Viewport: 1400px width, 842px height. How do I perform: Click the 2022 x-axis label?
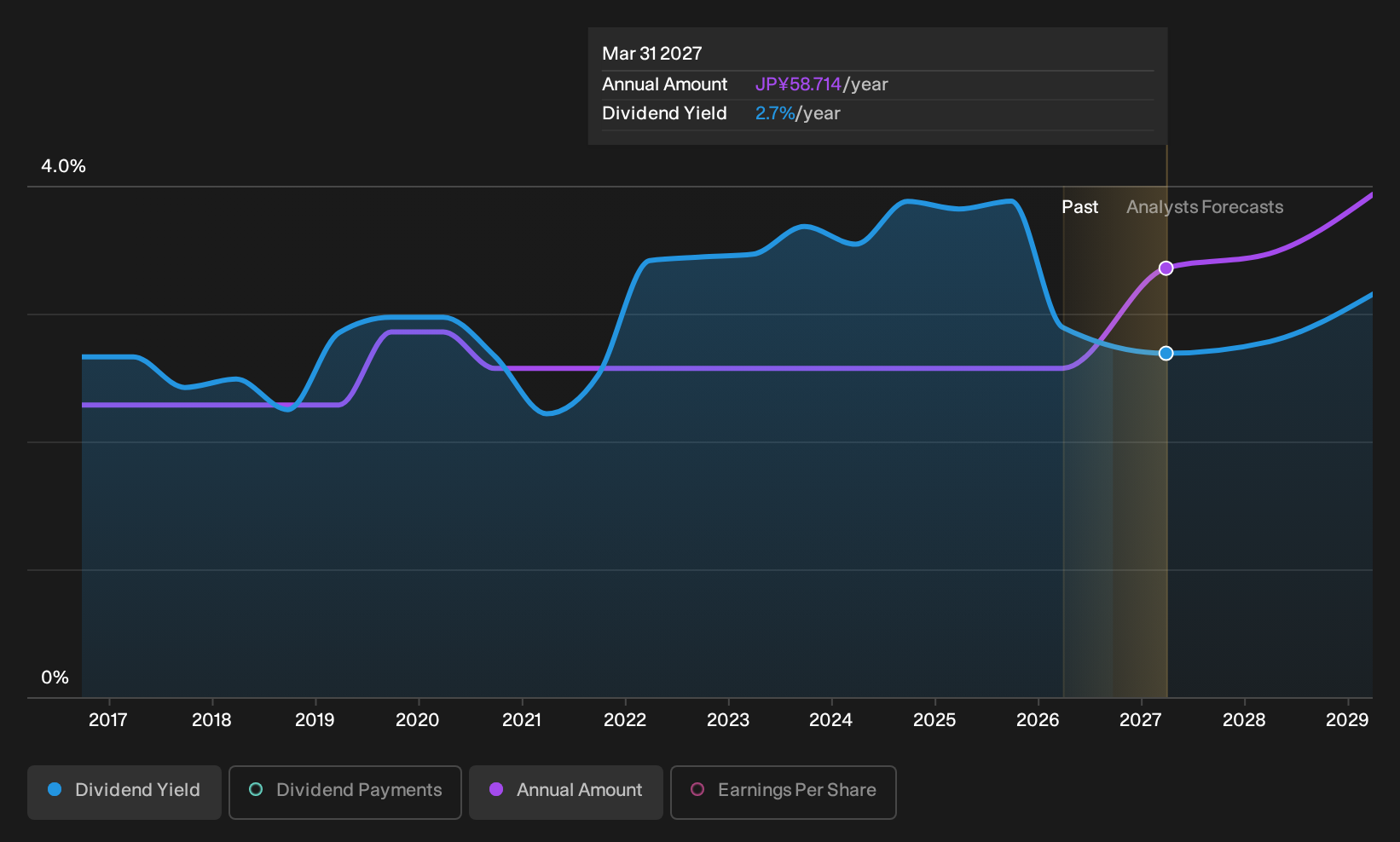click(x=625, y=720)
